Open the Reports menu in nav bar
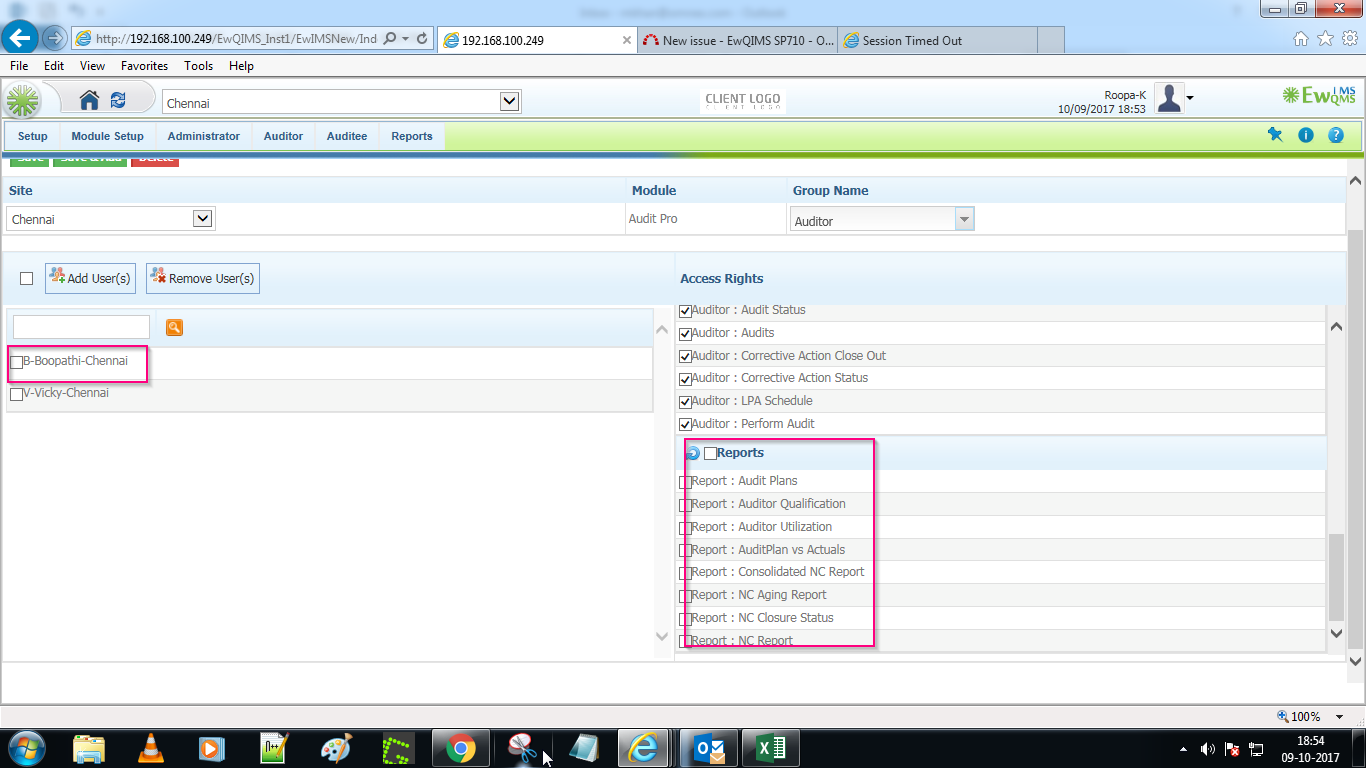This screenshot has width=1366, height=768. click(412, 136)
